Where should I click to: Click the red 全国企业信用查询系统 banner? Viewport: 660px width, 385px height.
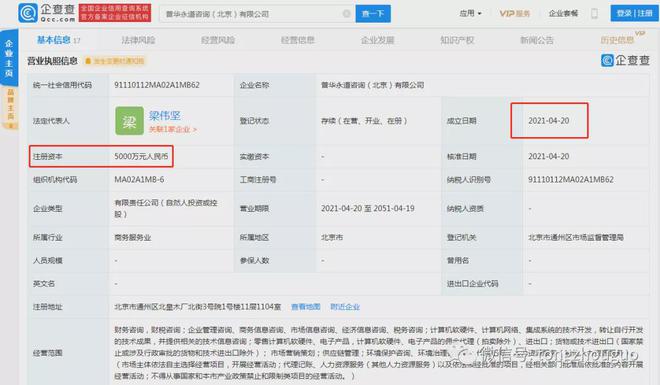coord(115,13)
